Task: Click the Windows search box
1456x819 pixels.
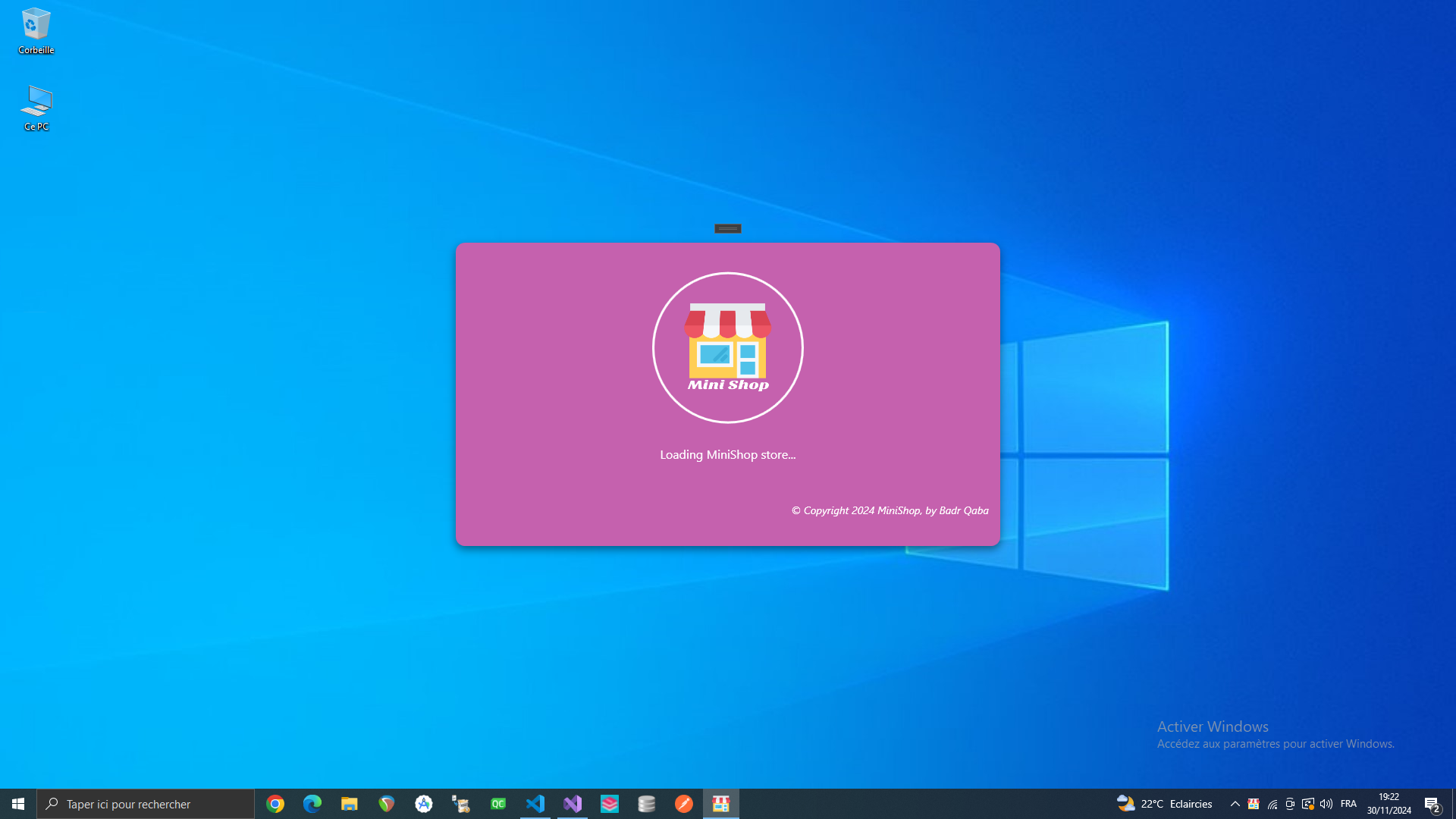Action: [x=144, y=803]
